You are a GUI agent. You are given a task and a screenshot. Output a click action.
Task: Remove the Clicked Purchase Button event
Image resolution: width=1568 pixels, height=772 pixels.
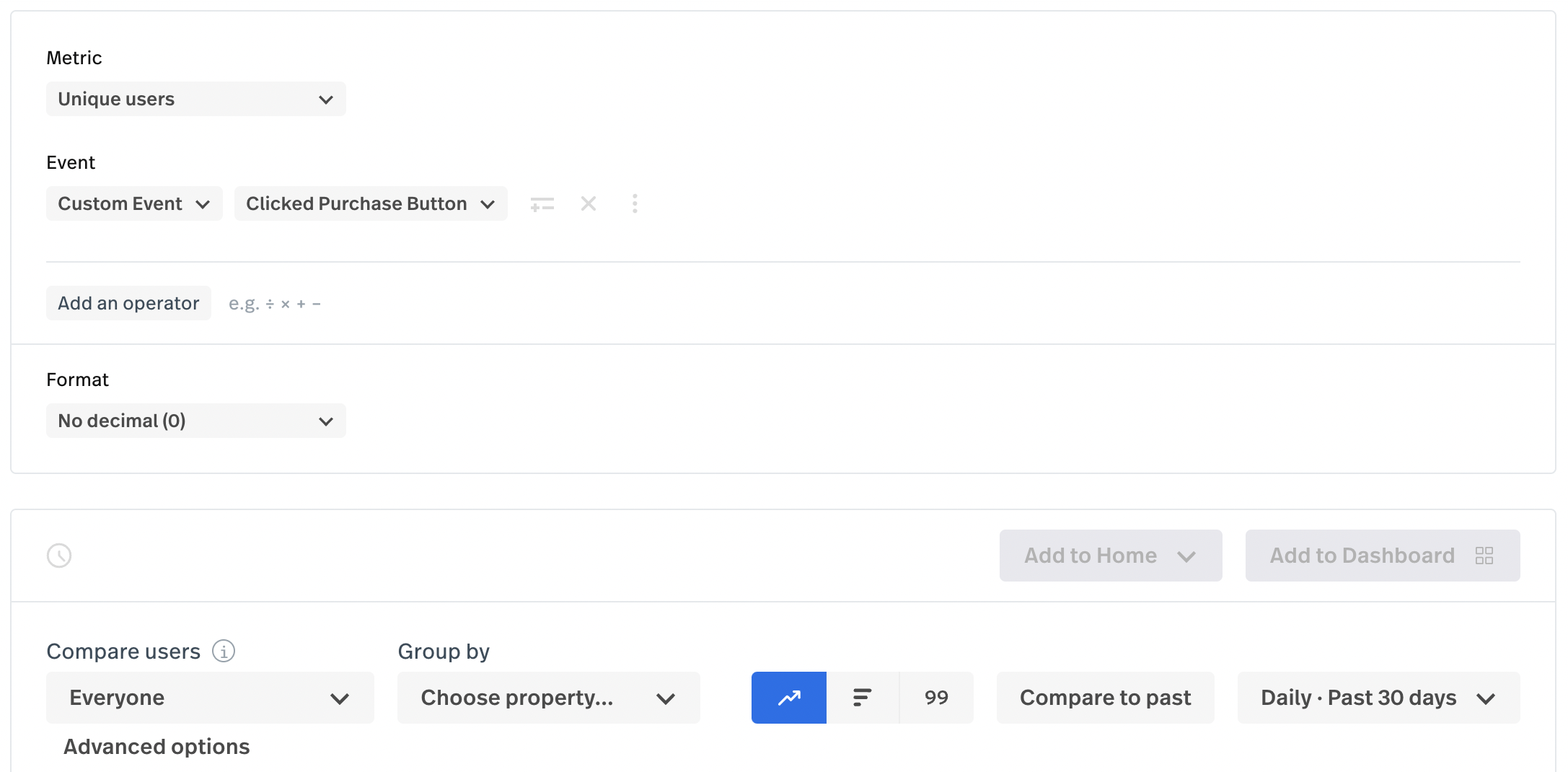pos(589,204)
